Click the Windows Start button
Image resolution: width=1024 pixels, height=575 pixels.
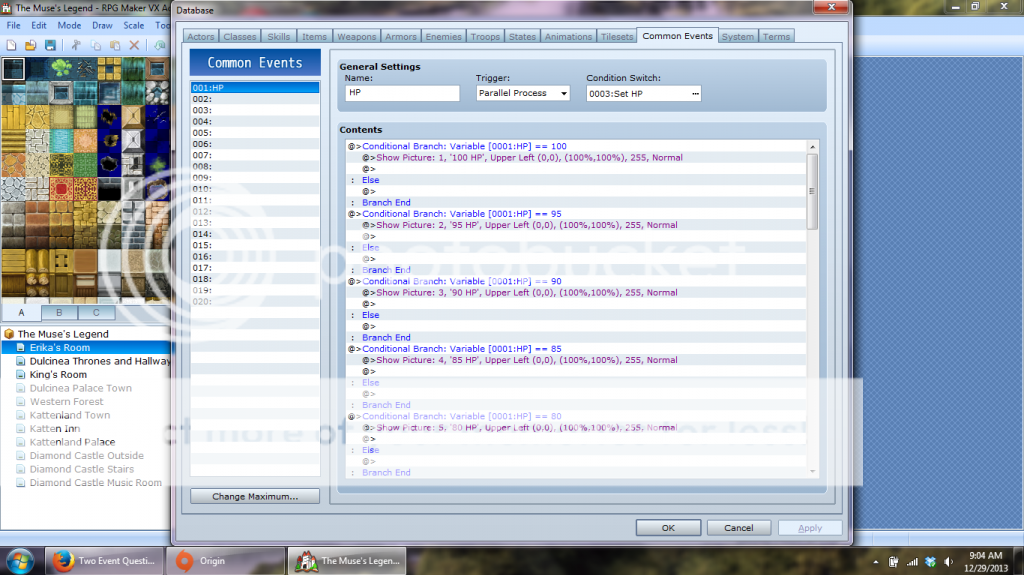click(21, 560)
